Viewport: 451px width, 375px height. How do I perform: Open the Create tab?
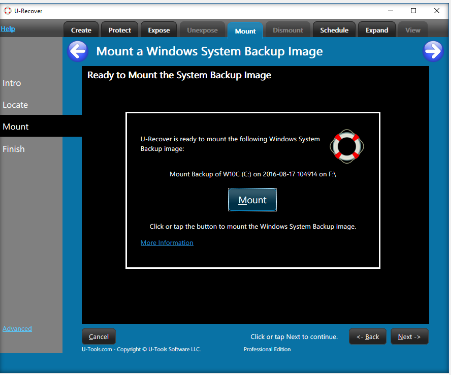tap(81, 30)
